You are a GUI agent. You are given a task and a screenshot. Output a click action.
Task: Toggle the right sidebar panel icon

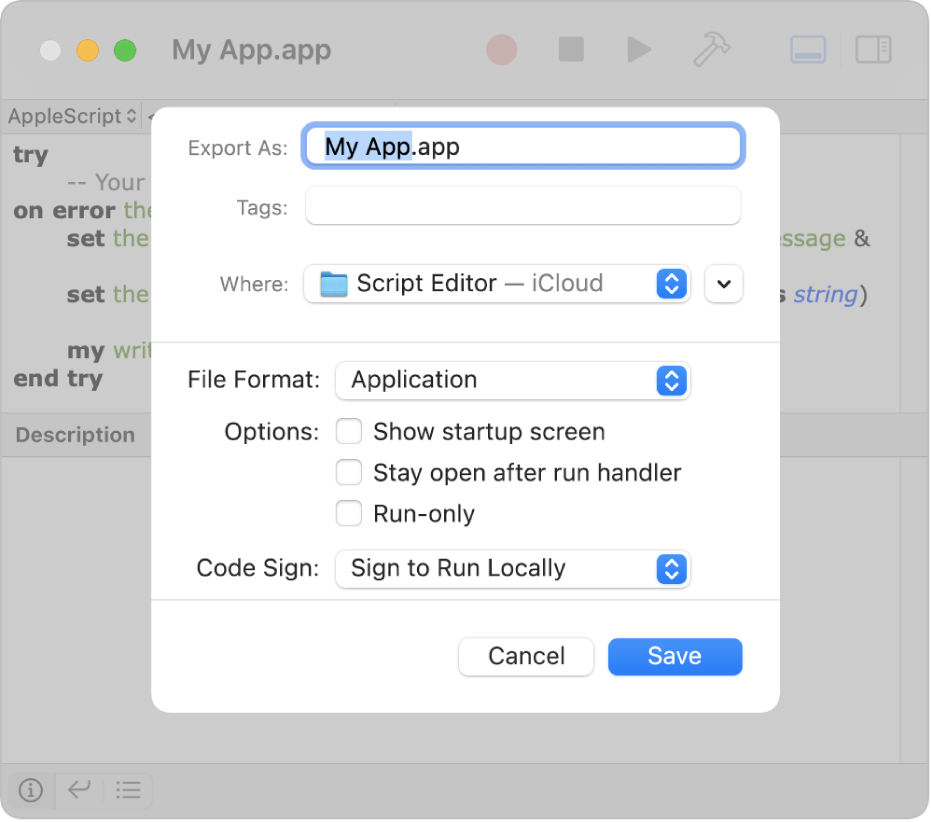tap(873, 49)
